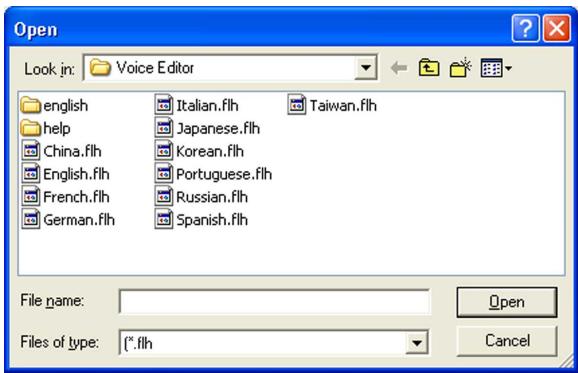Screen dimensions: 578x373
Task: Click the 'China.flh' file name
Action: coord(72,151)
